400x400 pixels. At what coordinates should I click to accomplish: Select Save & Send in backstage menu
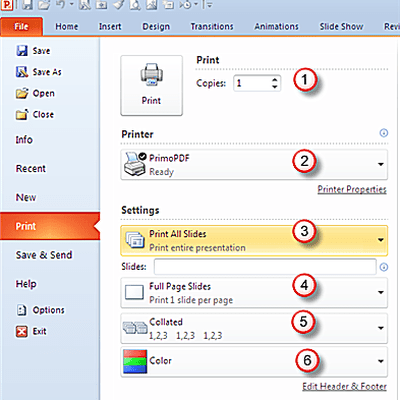pos(44,255)
